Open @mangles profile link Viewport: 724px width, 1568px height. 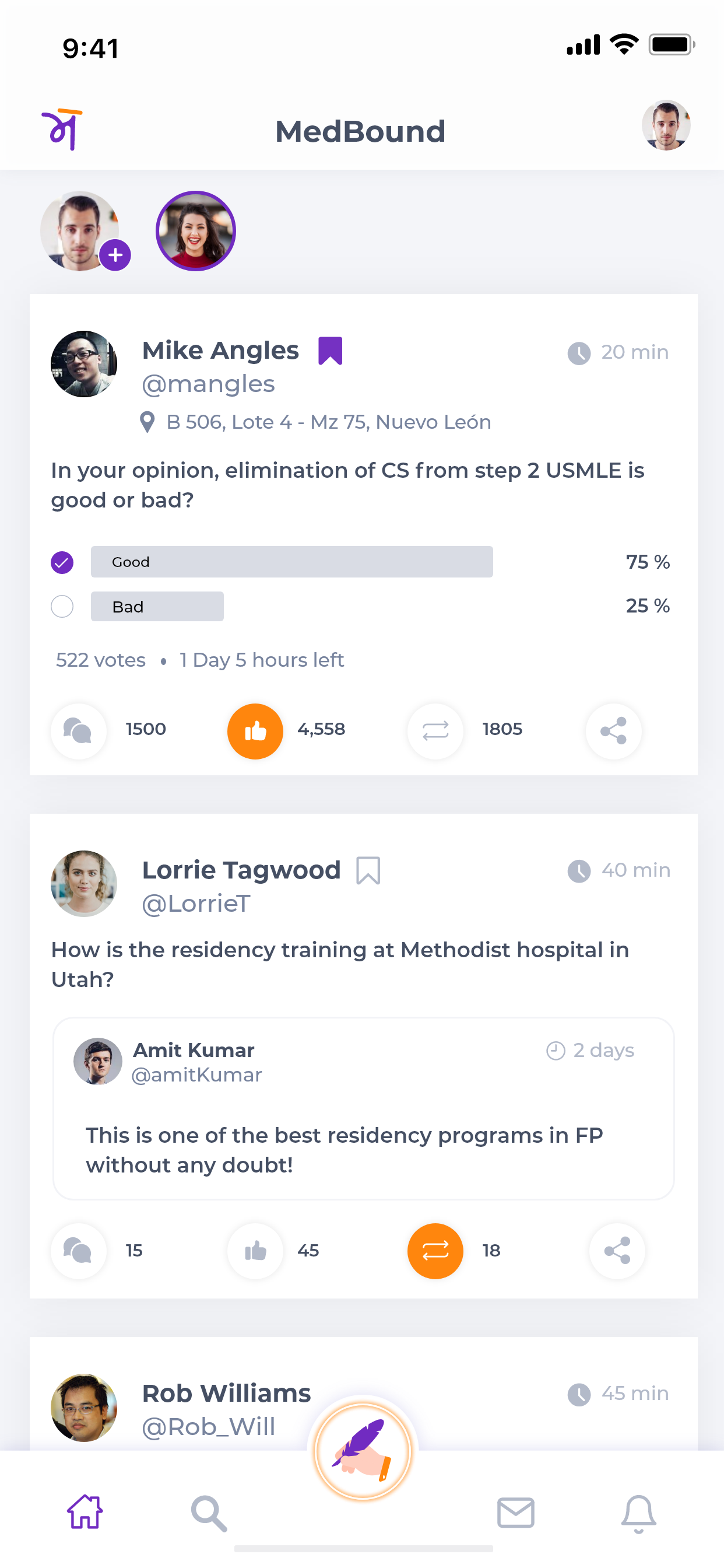coord(208,384)
